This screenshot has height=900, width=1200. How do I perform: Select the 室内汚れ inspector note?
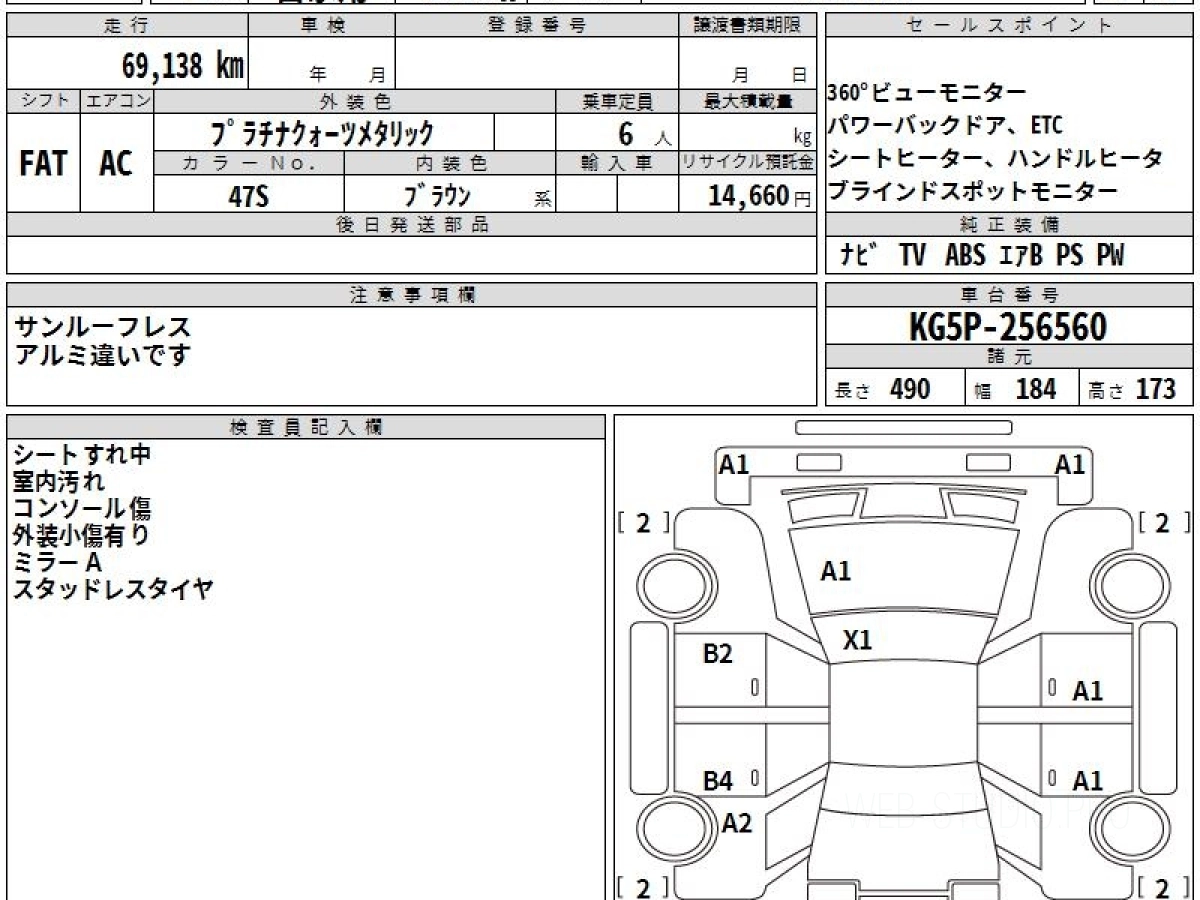(59, 481)
